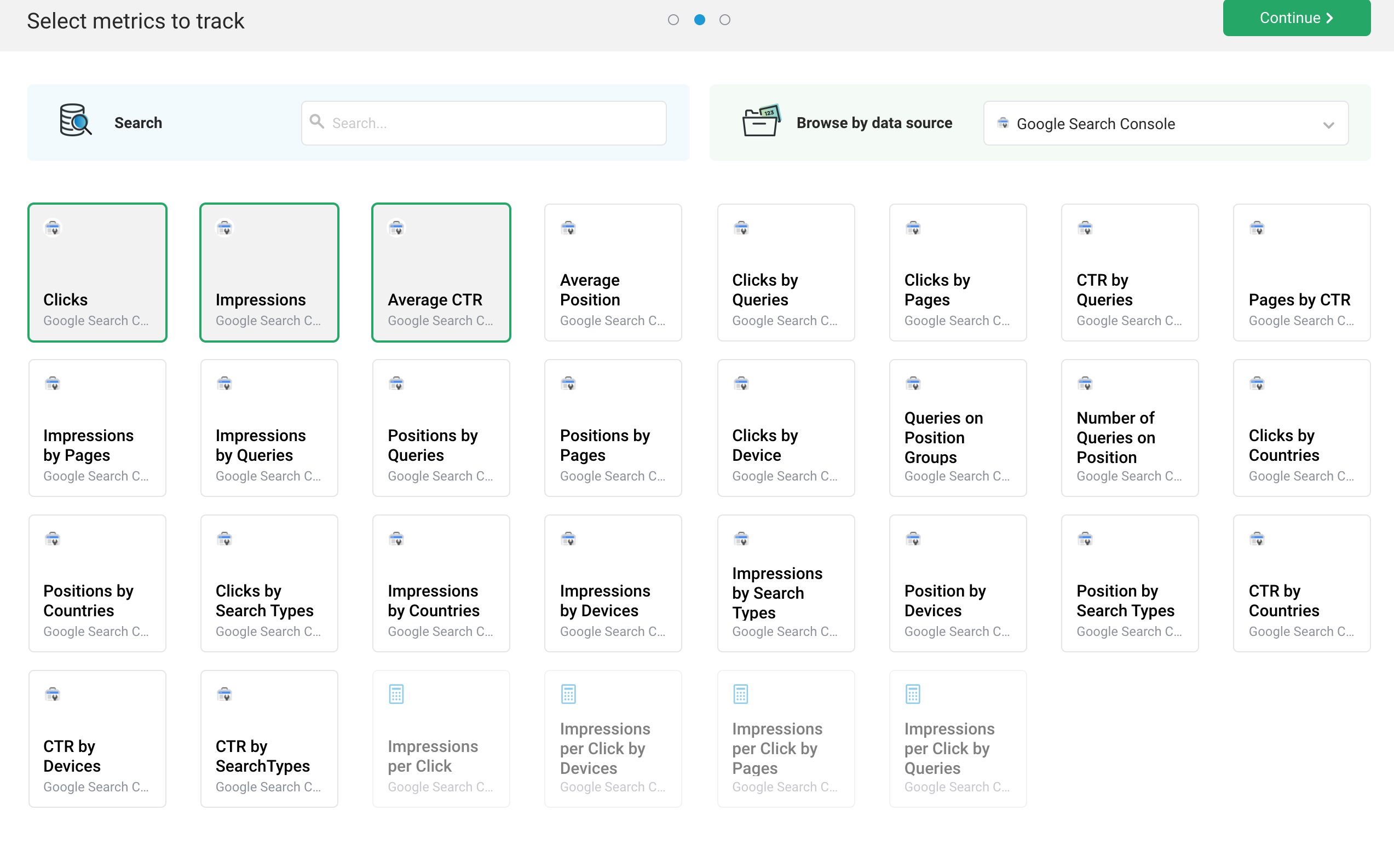The width and height of the screenshot is (1394, 868).
Task: Click the Clicks metric icon
Action: (53, 227)
